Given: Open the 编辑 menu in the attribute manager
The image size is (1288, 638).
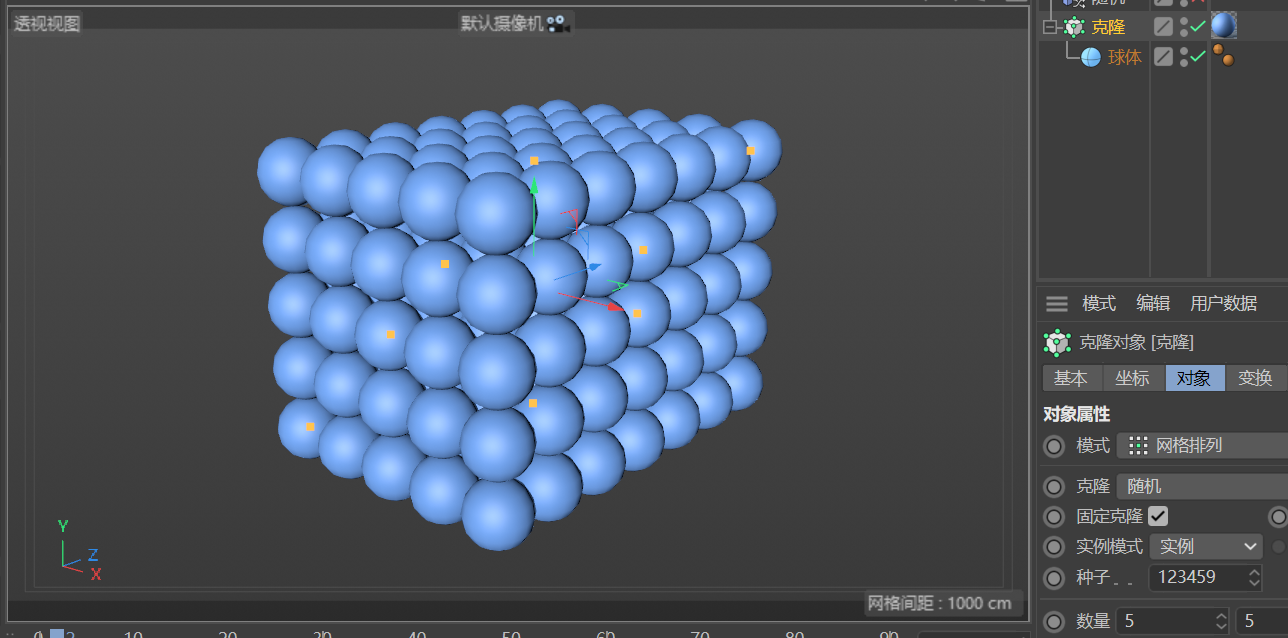Looking at the screenshot, I should coord(1153,303).
